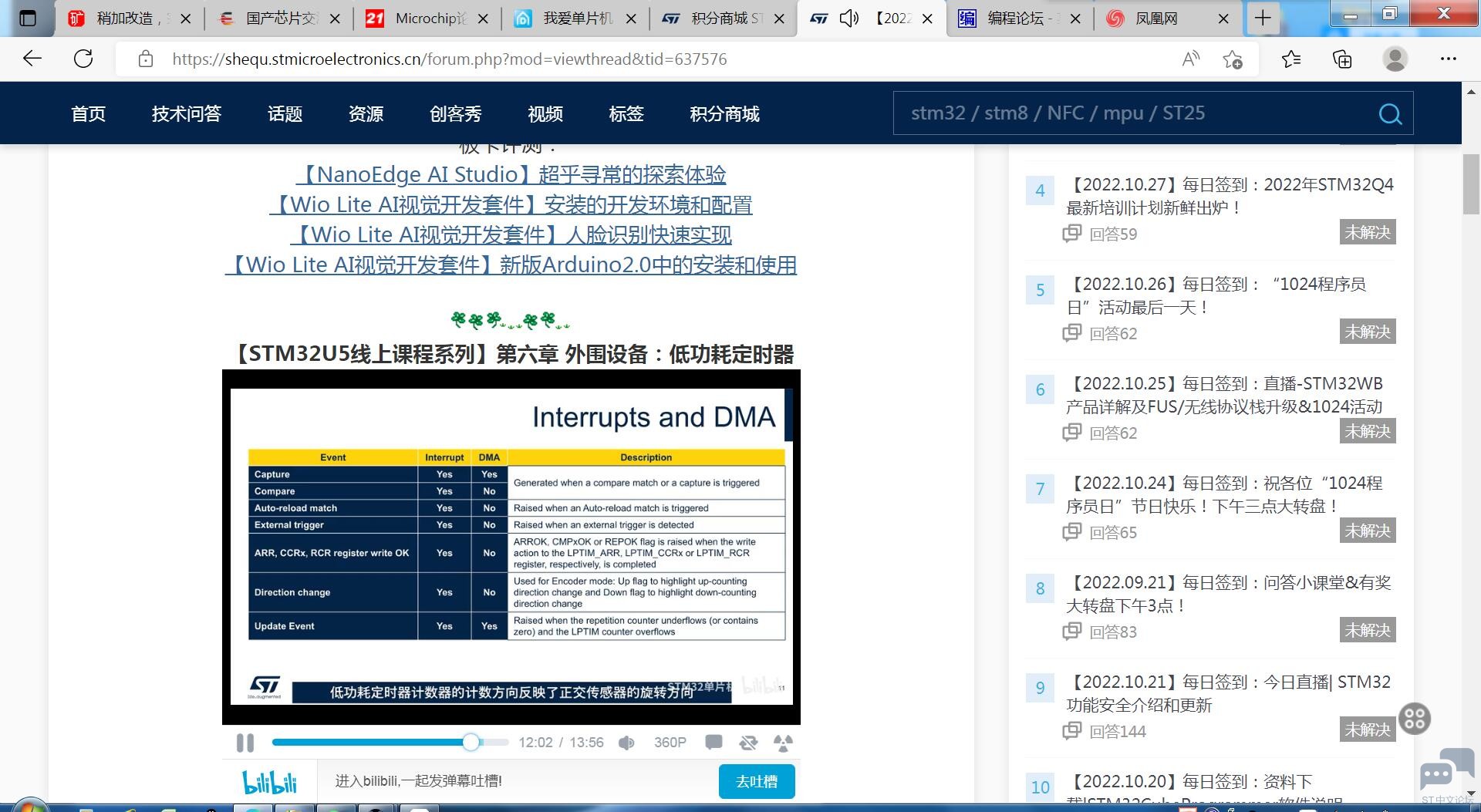Toggle danmaku comments in video player
Screen dimensions: 1481x812
pos(714,743)
